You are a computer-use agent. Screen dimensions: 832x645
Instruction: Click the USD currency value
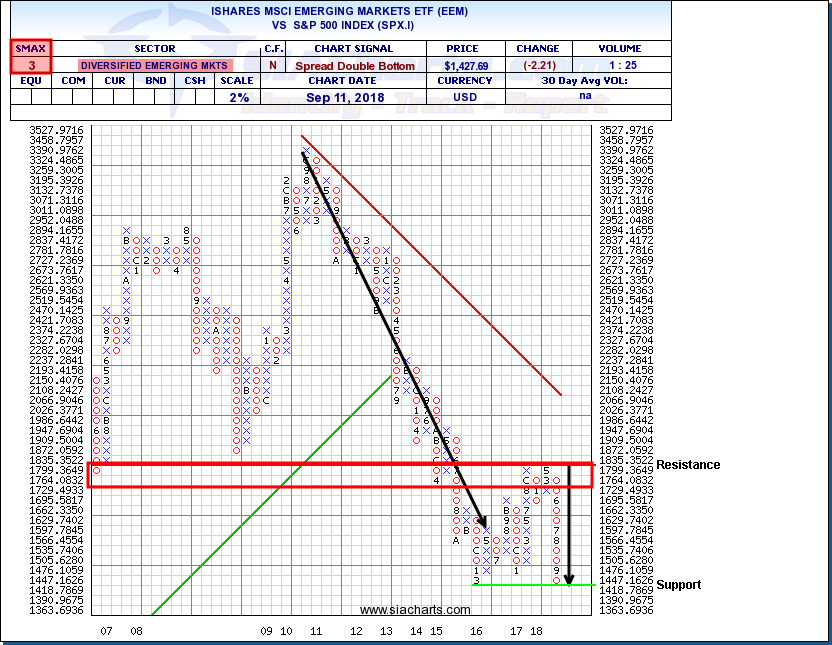click(465, 97)
